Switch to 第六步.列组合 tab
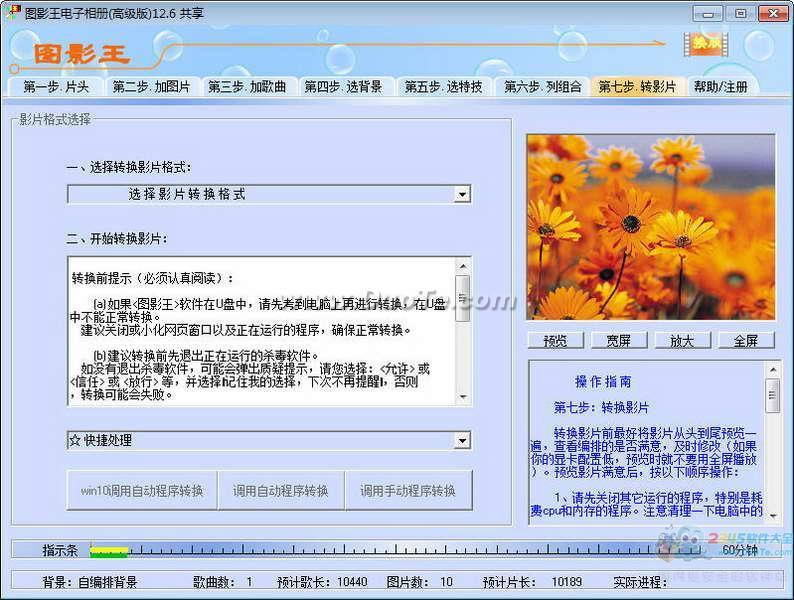Screen dimensions: 794x600 (x=543, y=87)
